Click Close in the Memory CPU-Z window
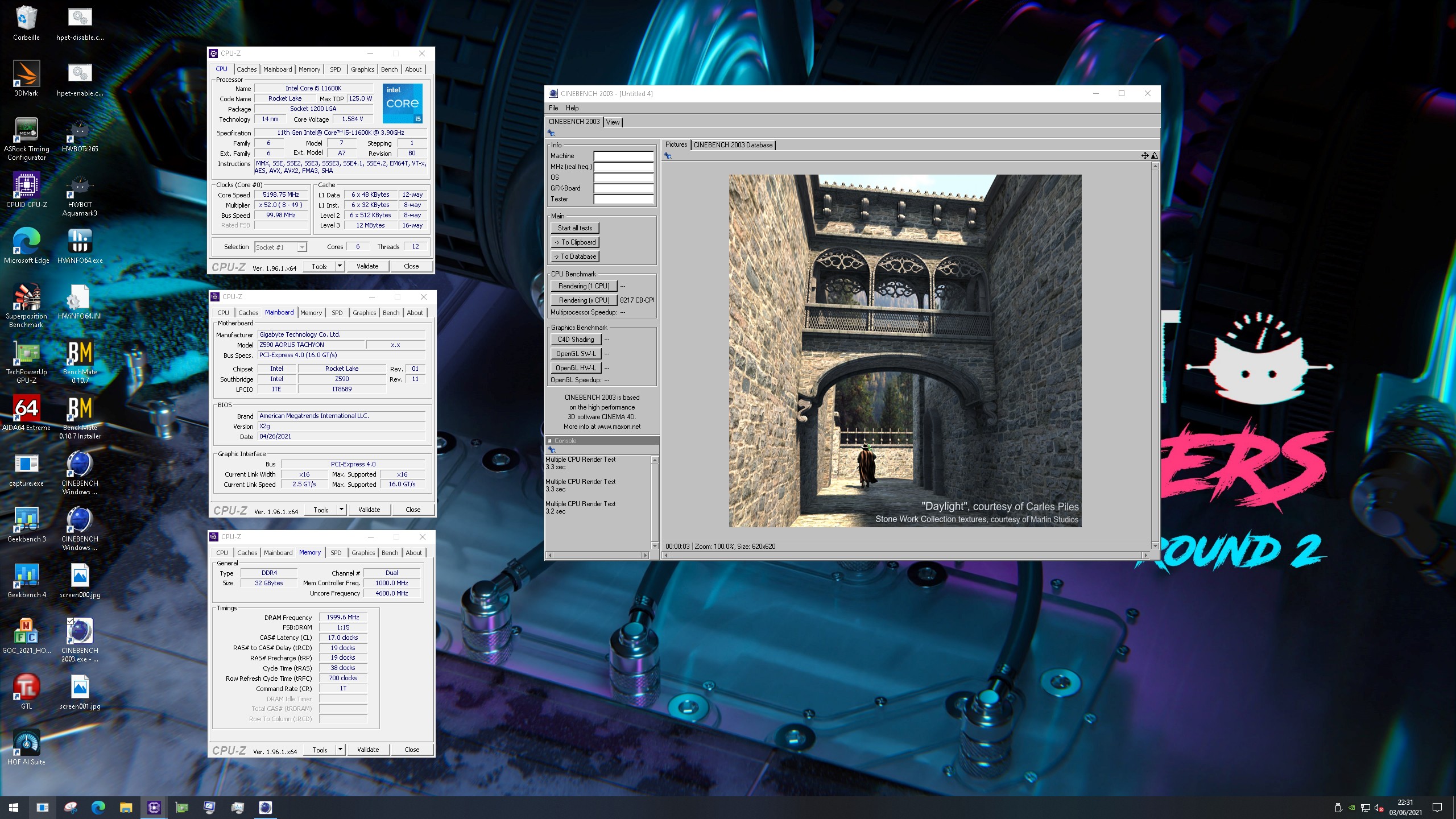This screenshot has width=1456, height=819. [412, 749]
